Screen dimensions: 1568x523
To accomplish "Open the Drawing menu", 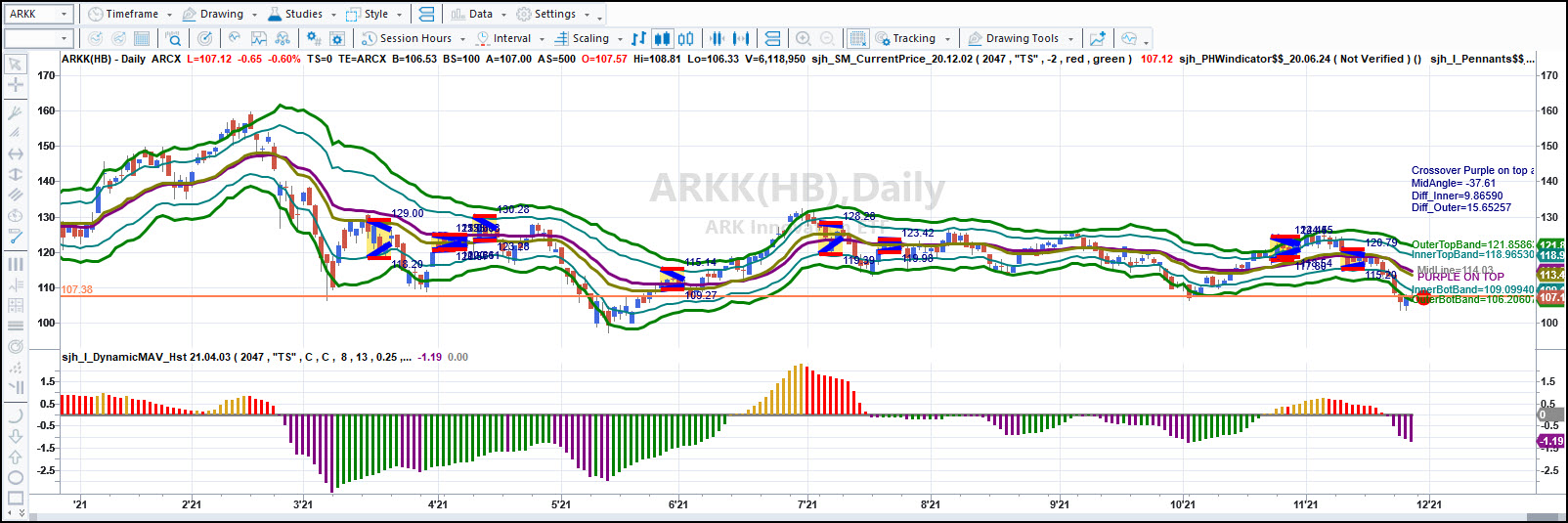I will pyautogui.click(x=220, y=14).
